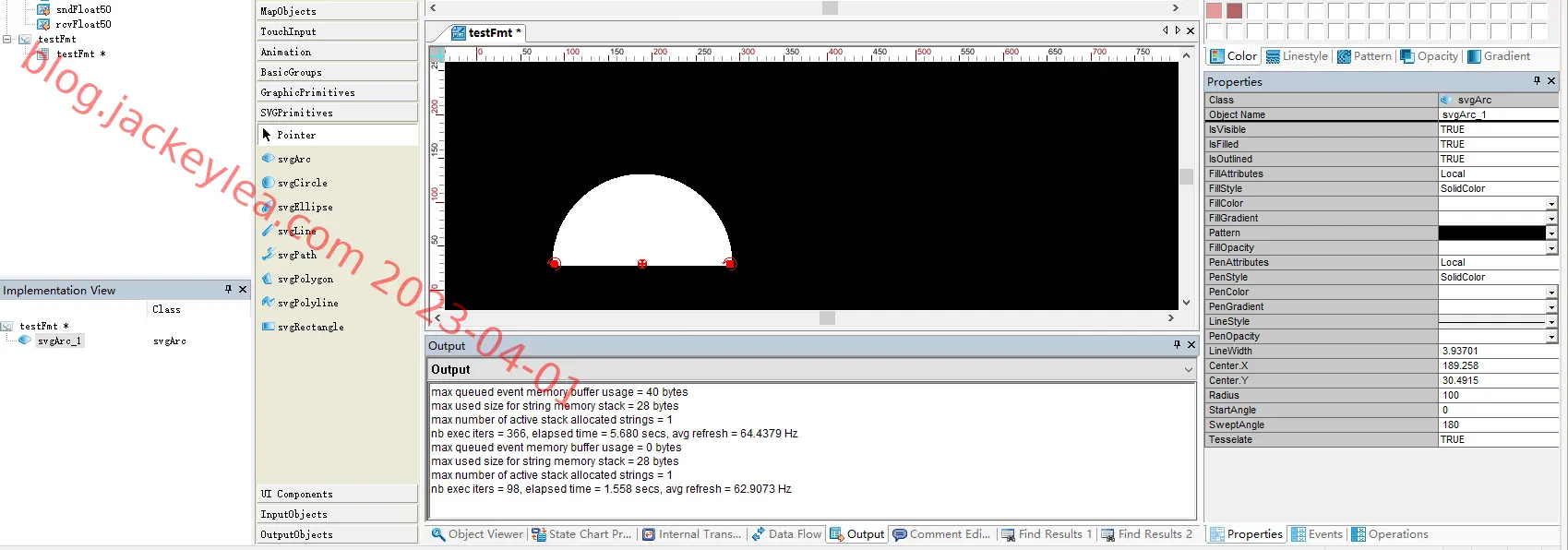
Task: Click the Radius value field
Action: click(1498, 395)
